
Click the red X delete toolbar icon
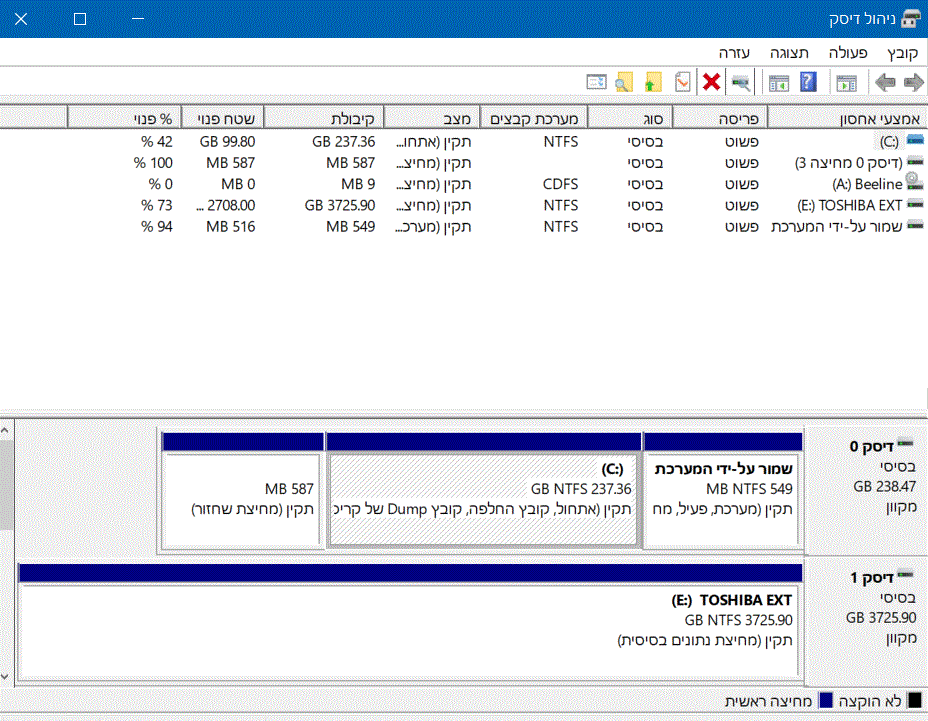pyautogui.click(x=711, y=82)
